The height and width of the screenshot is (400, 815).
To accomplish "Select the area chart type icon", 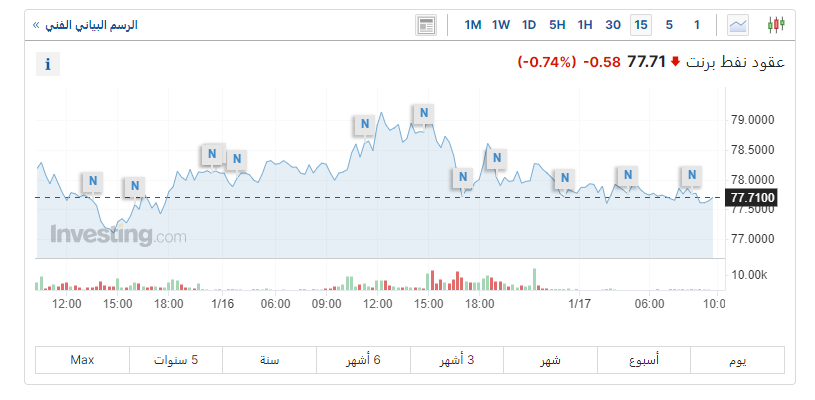I will (738, 25).
